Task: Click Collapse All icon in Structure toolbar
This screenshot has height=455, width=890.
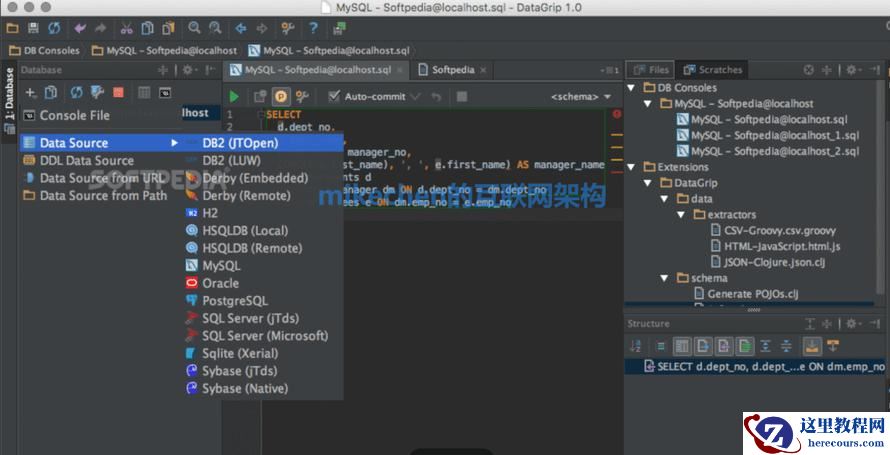Action: tap(786, 346)
